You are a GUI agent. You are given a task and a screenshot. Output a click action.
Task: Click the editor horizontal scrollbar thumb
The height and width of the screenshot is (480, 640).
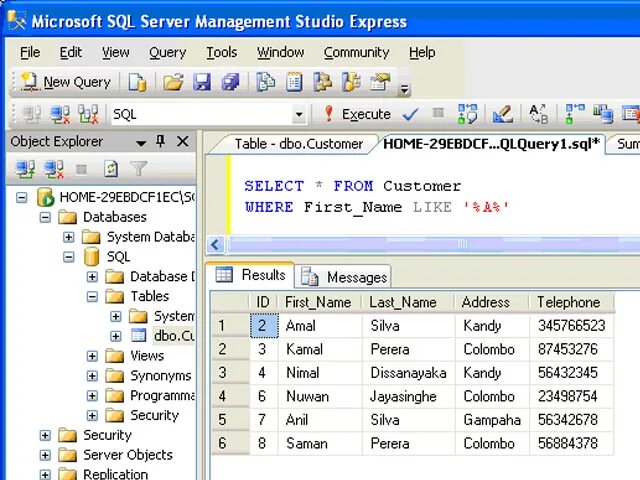(434, 245)
